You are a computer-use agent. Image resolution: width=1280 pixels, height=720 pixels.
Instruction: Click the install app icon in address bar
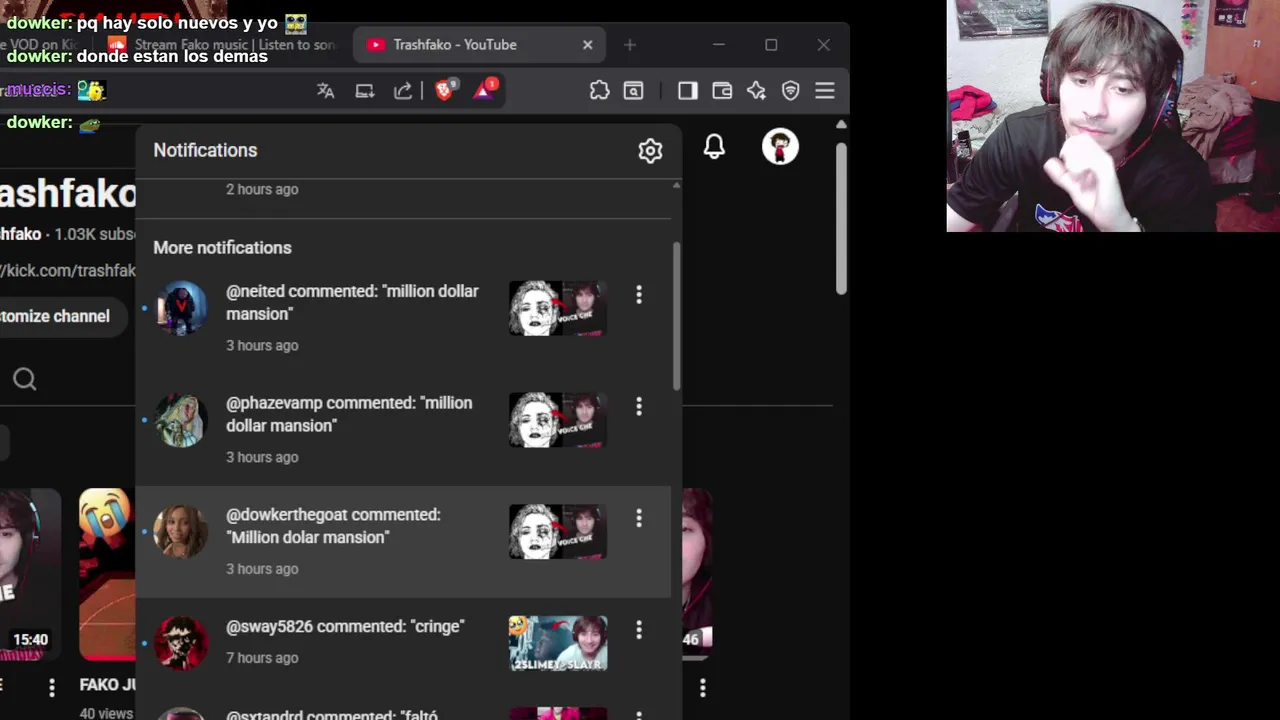[364, 91]
